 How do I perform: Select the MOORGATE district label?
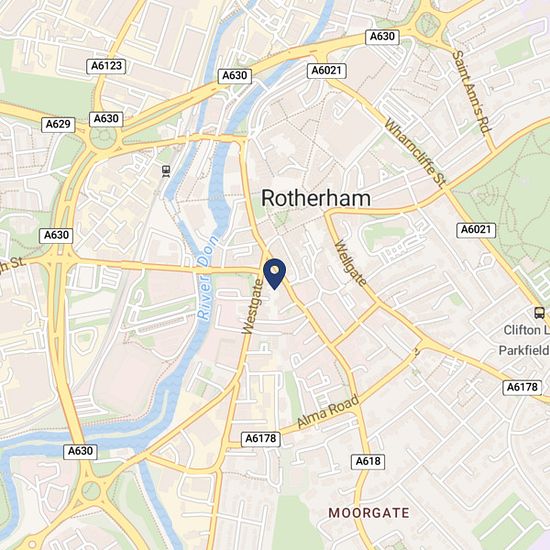(x=369, y=513)
